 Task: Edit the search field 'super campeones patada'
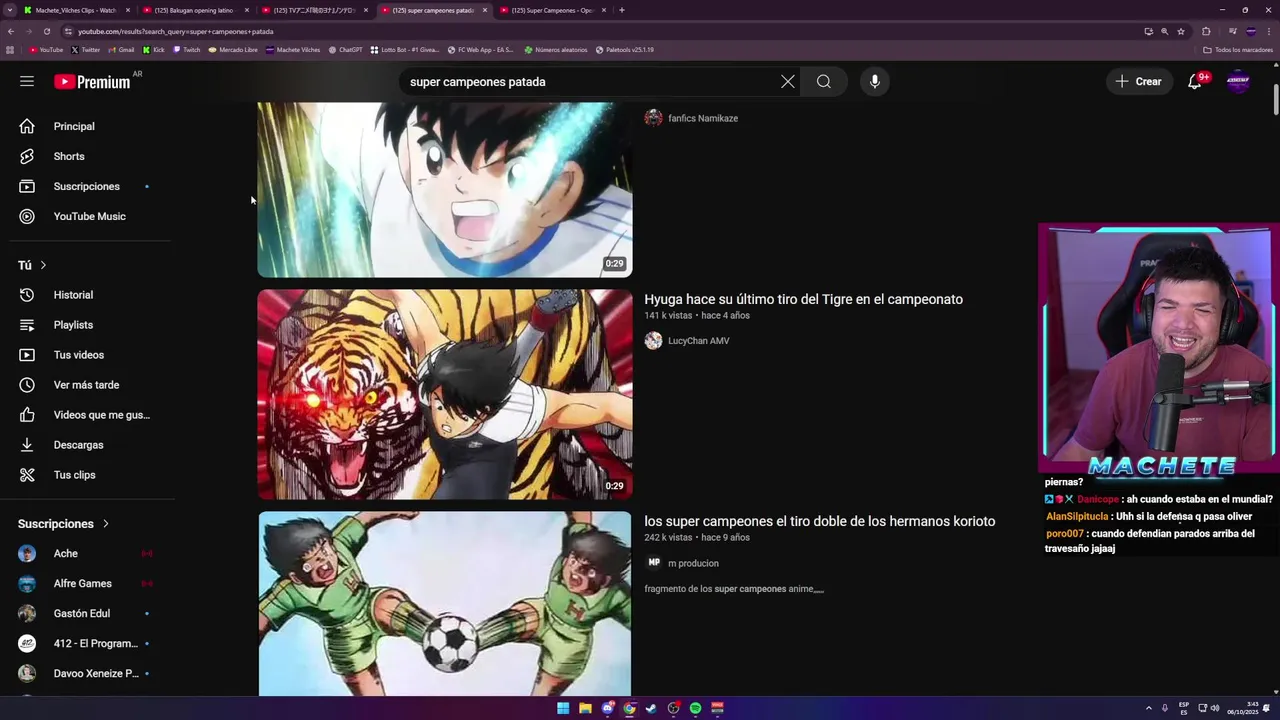tap(590, 82)
